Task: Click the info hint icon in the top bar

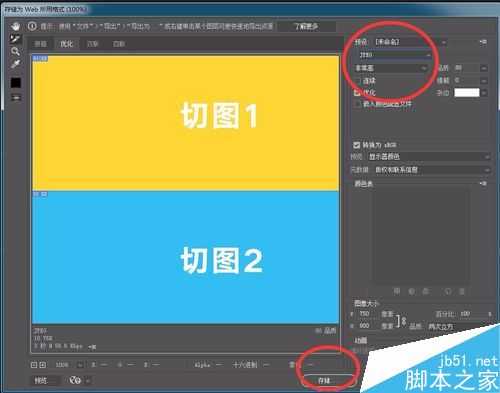Action: point(32,26)
